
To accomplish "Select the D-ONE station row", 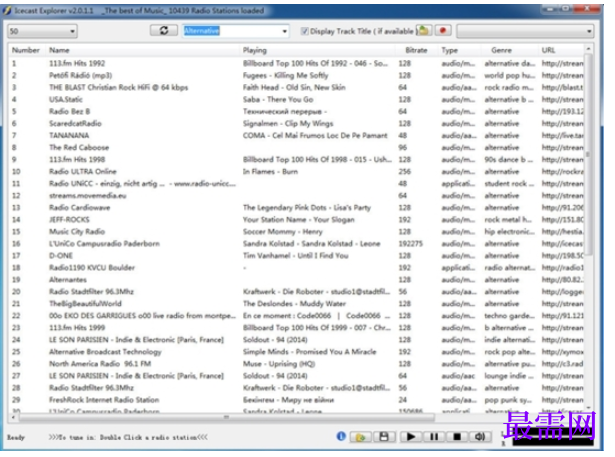I will click(296, 255).
